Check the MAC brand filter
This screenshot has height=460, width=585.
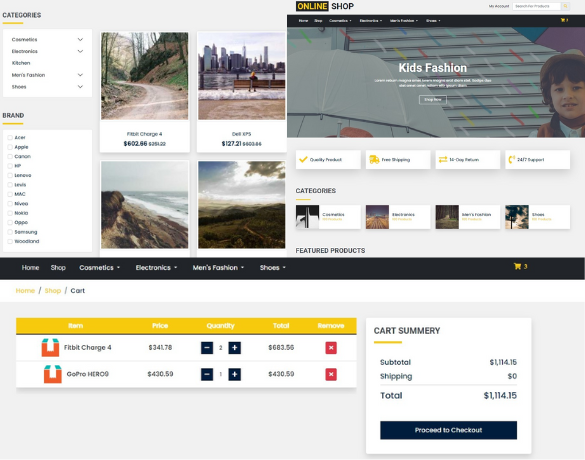click(10, 194)
